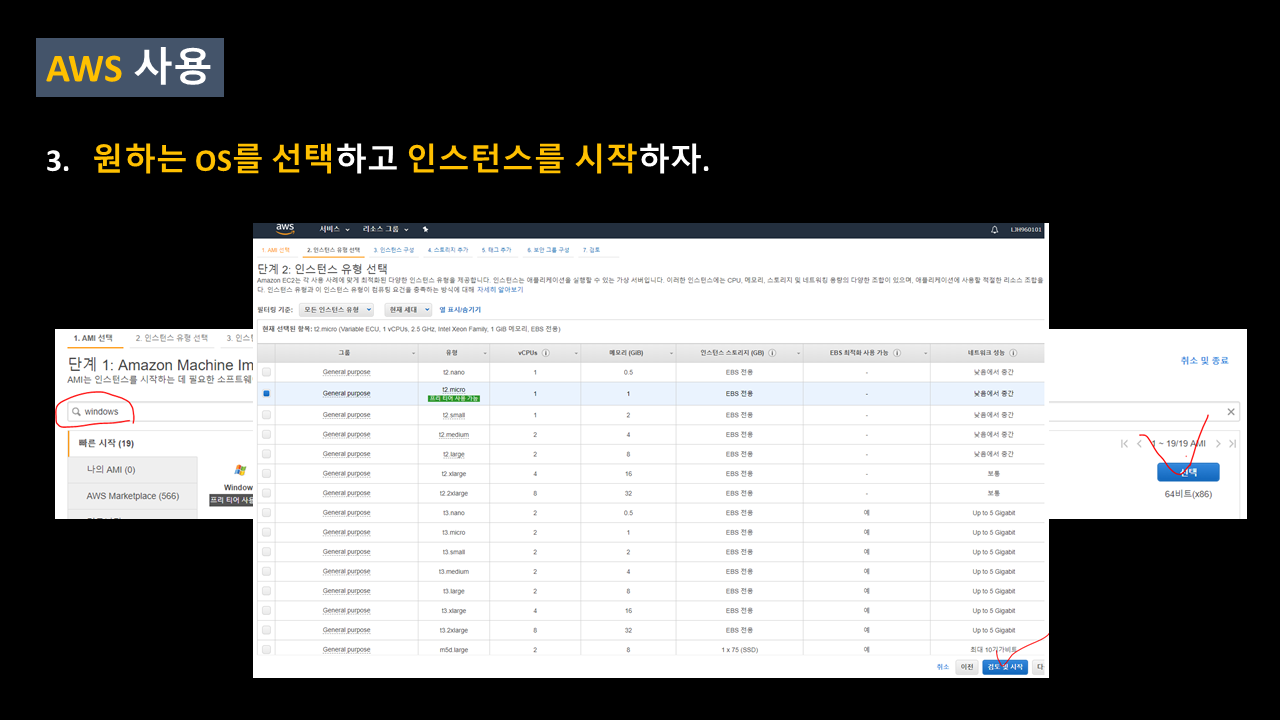Click General purpose in the t2.nano row
1280x720 pixels.
(x=346, y=372)
